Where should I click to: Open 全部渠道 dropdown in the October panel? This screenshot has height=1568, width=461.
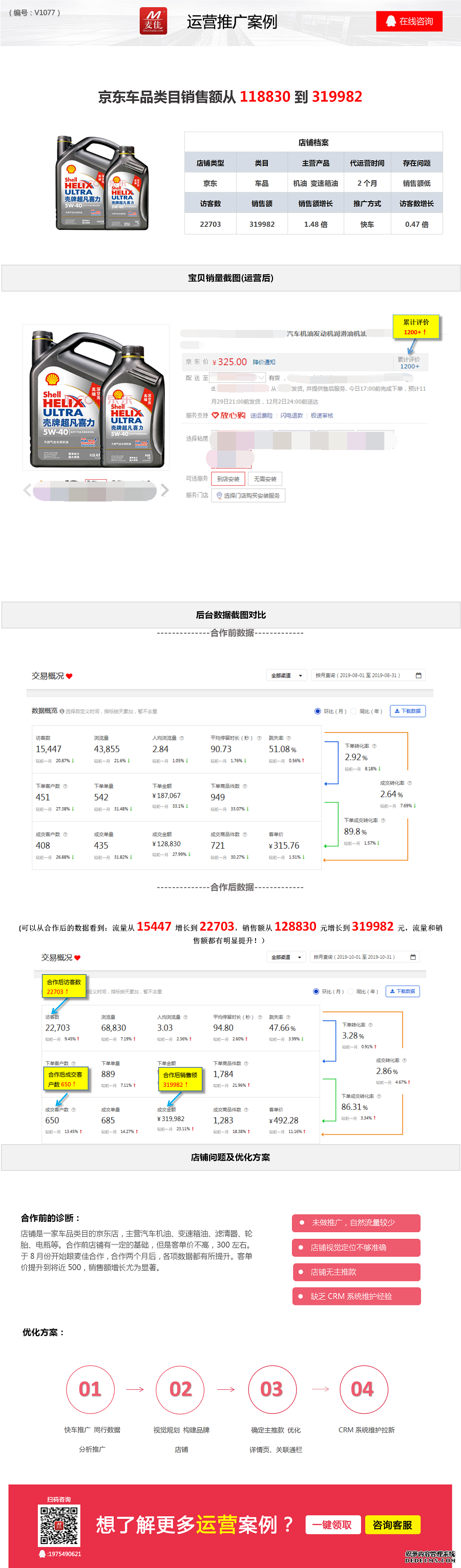tap(286, 957)
